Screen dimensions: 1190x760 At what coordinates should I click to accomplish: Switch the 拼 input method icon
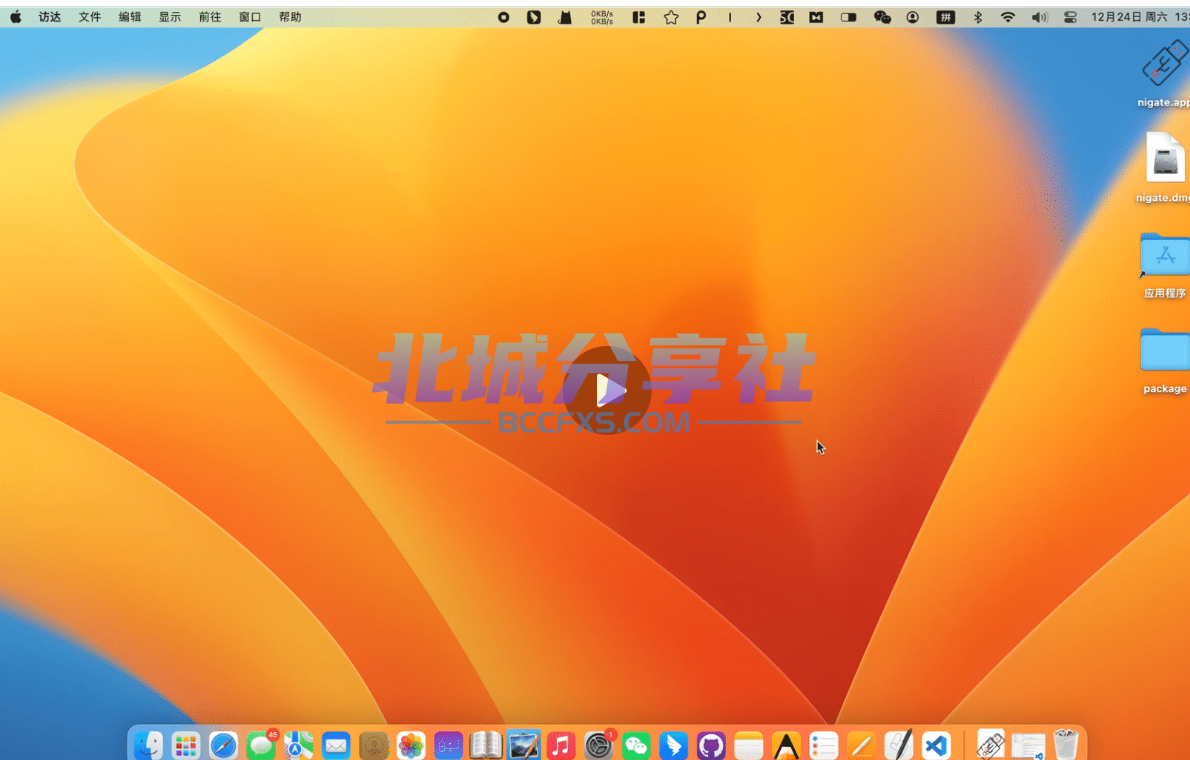(946, 17)
